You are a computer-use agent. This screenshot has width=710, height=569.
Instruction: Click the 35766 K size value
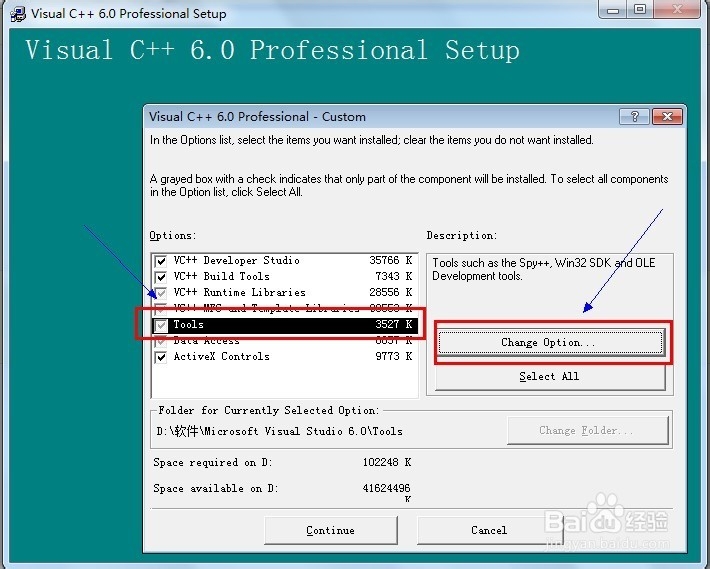[x=390, y=260]
